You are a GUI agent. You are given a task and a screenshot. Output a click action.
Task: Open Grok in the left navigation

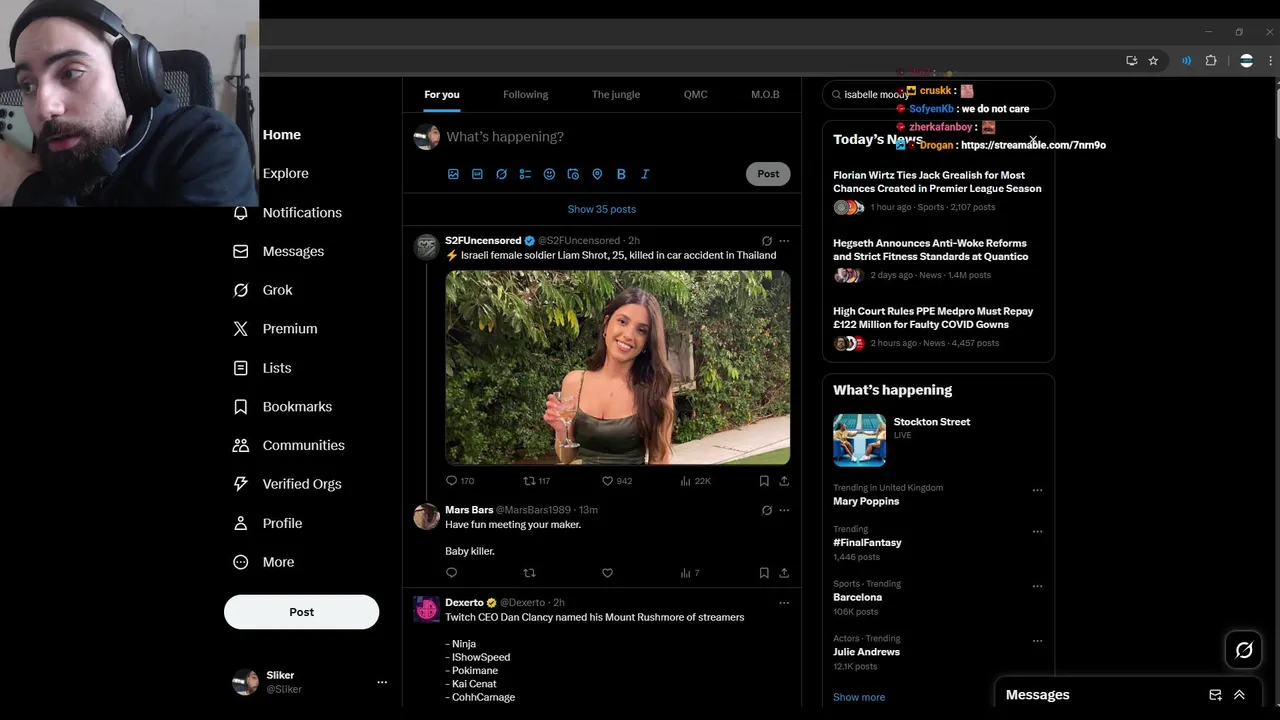tap(263, 290)
